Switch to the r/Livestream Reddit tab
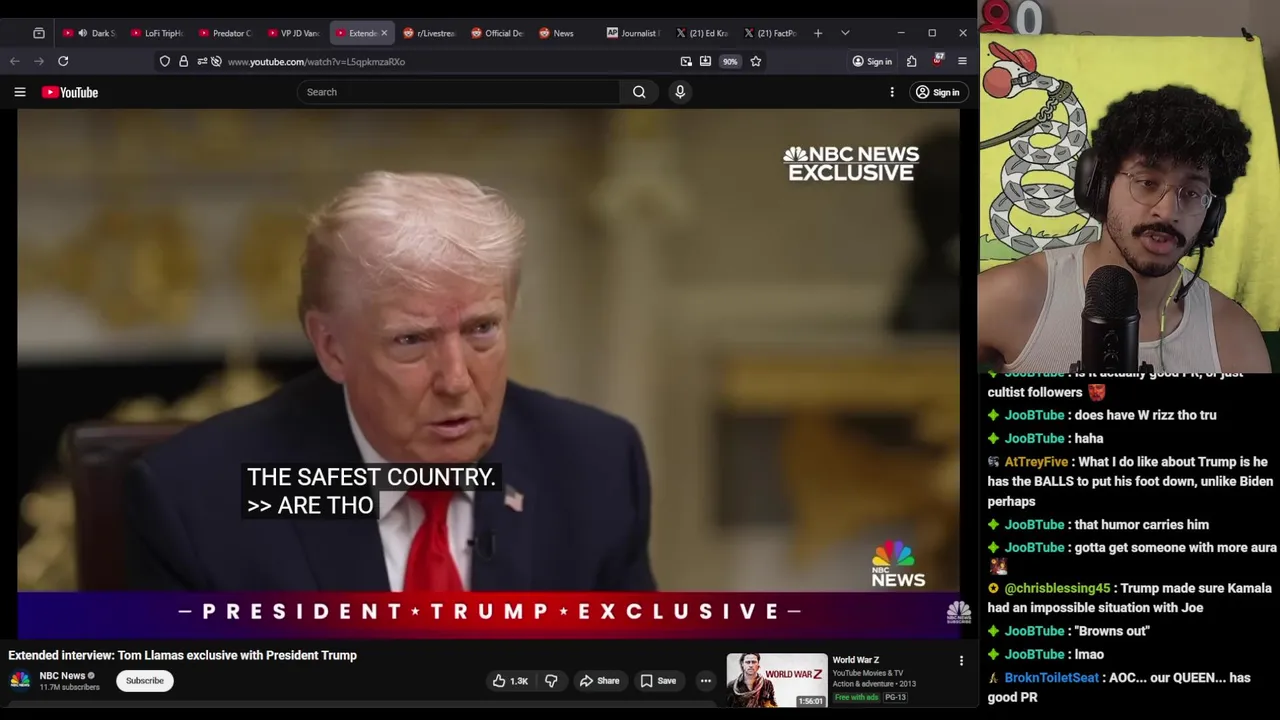This screenshot has width=1280, height=720. click(428, 33)
